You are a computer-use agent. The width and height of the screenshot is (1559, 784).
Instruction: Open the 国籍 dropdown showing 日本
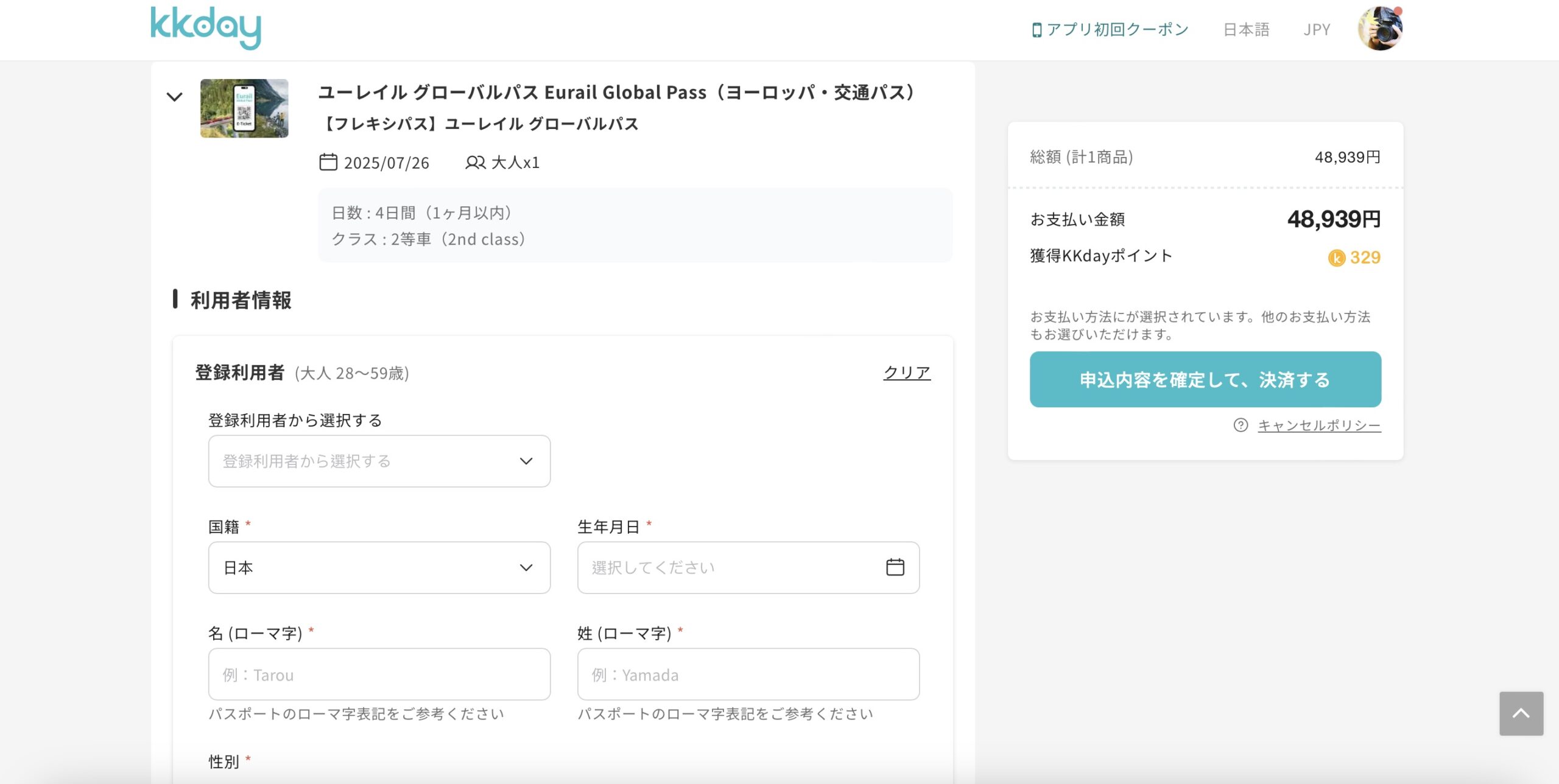(379, 567)
